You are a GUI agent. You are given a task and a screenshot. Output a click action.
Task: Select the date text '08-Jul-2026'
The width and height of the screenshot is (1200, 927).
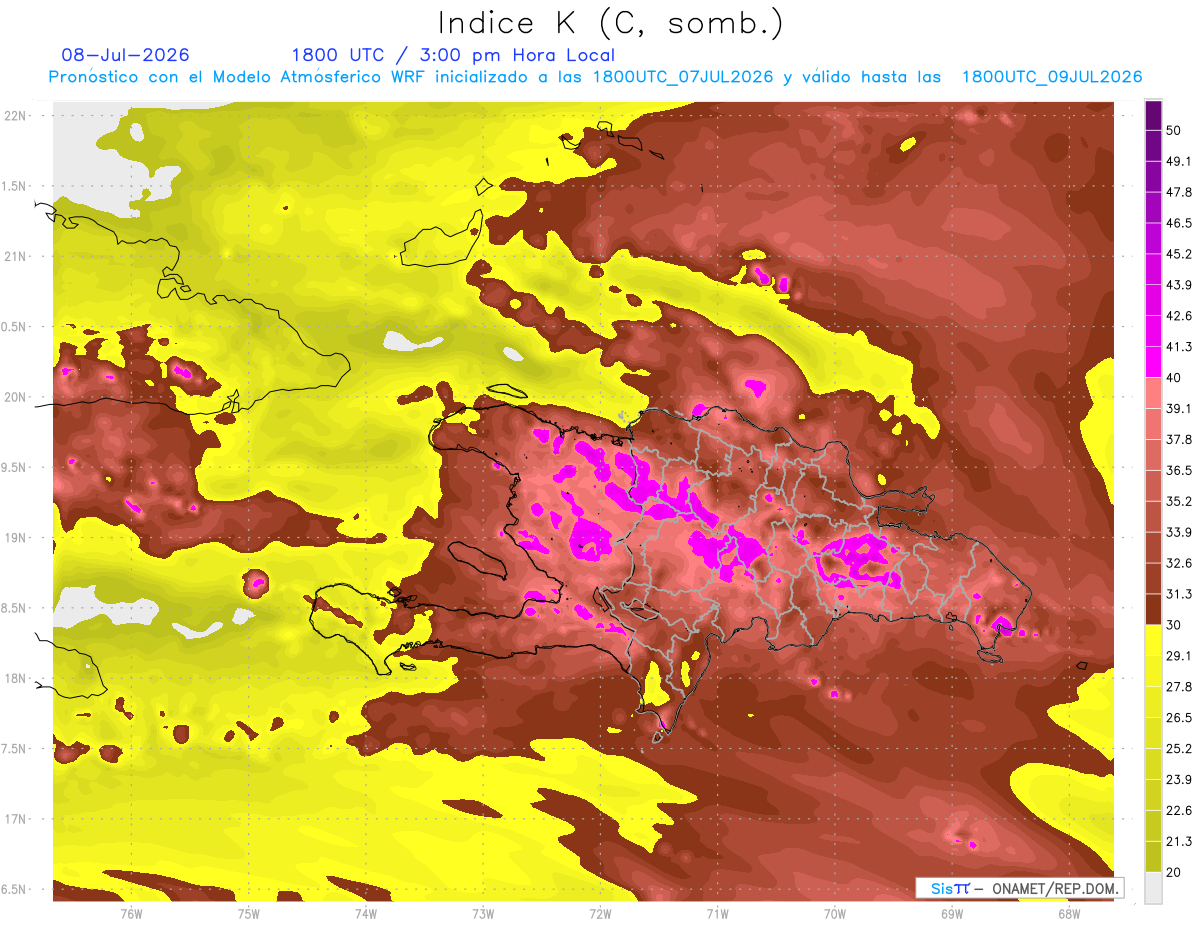(x=125, y=55)
